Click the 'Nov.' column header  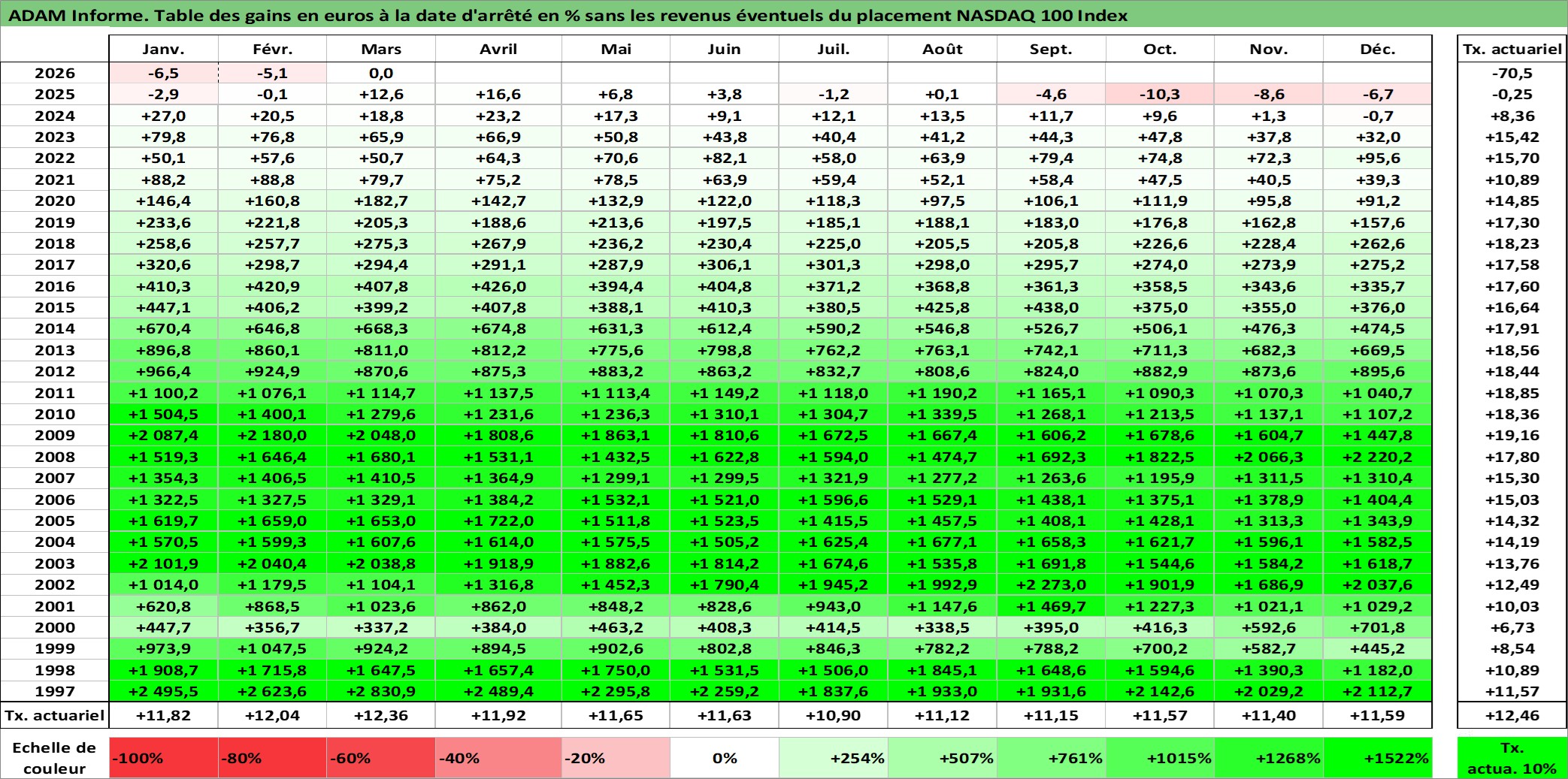click(x=1269, y=49)
